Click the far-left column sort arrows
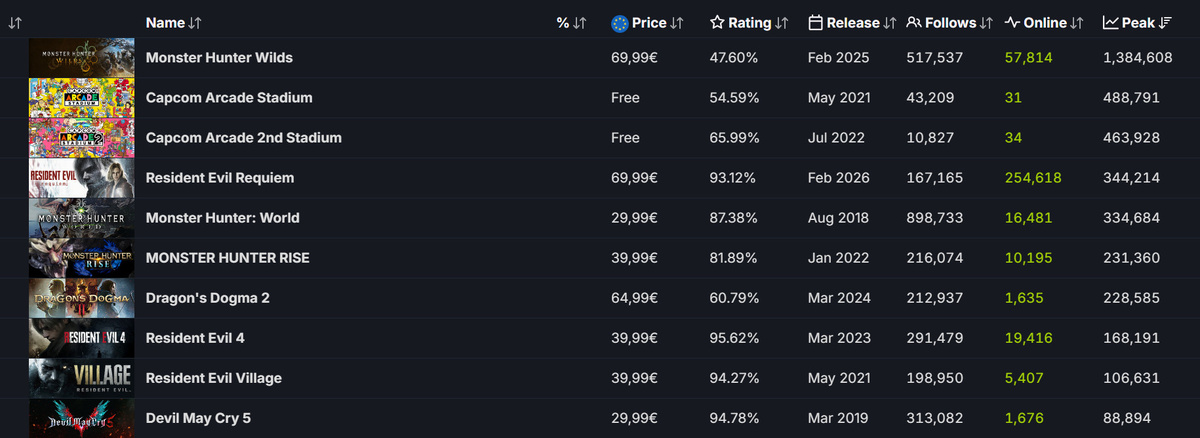Screen dimensions: 1200x438 tap(14, 23)
